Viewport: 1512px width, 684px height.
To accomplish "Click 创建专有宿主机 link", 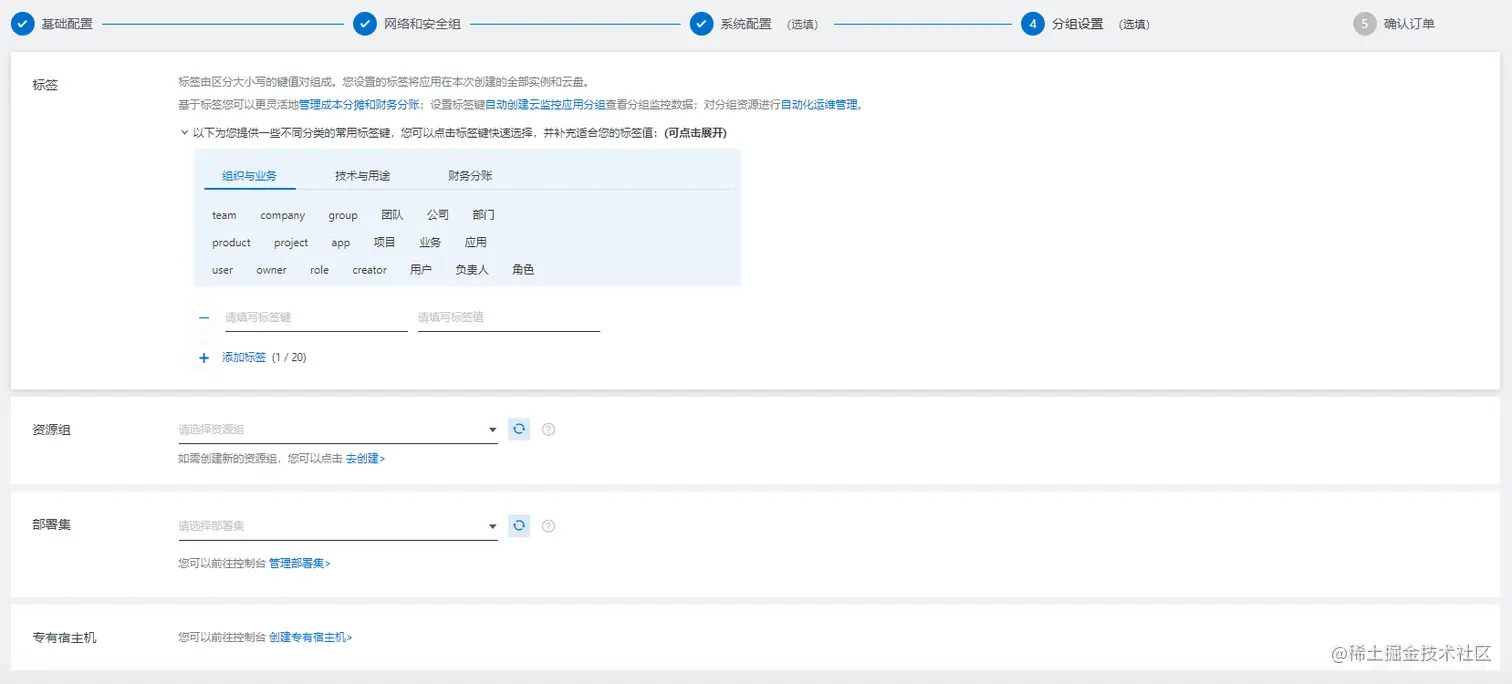I will click(x=310, y=636).
